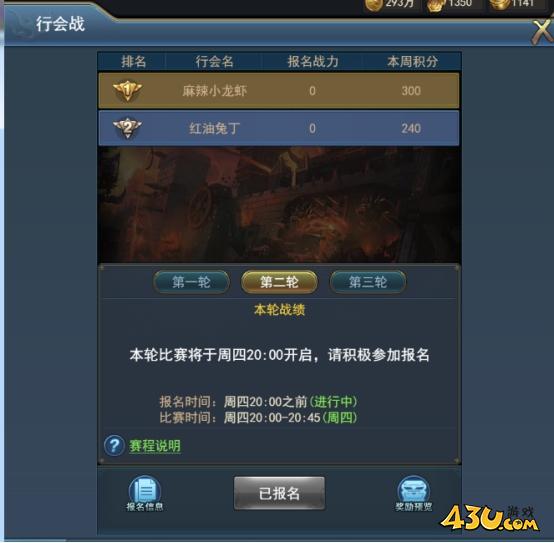Click the silver rank 2 badge
This screenshot has height=543, width=554.
tap(127, 128)
